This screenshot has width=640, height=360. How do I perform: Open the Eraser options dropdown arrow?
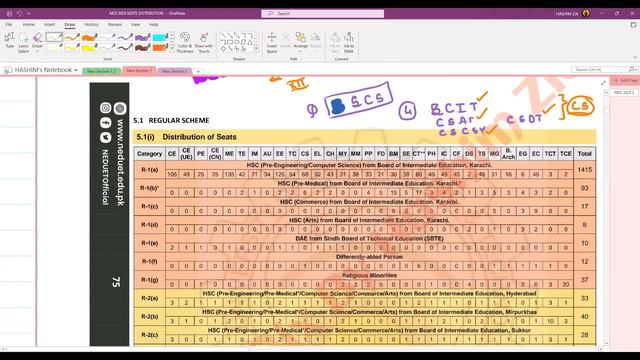(x=37, y=51)
